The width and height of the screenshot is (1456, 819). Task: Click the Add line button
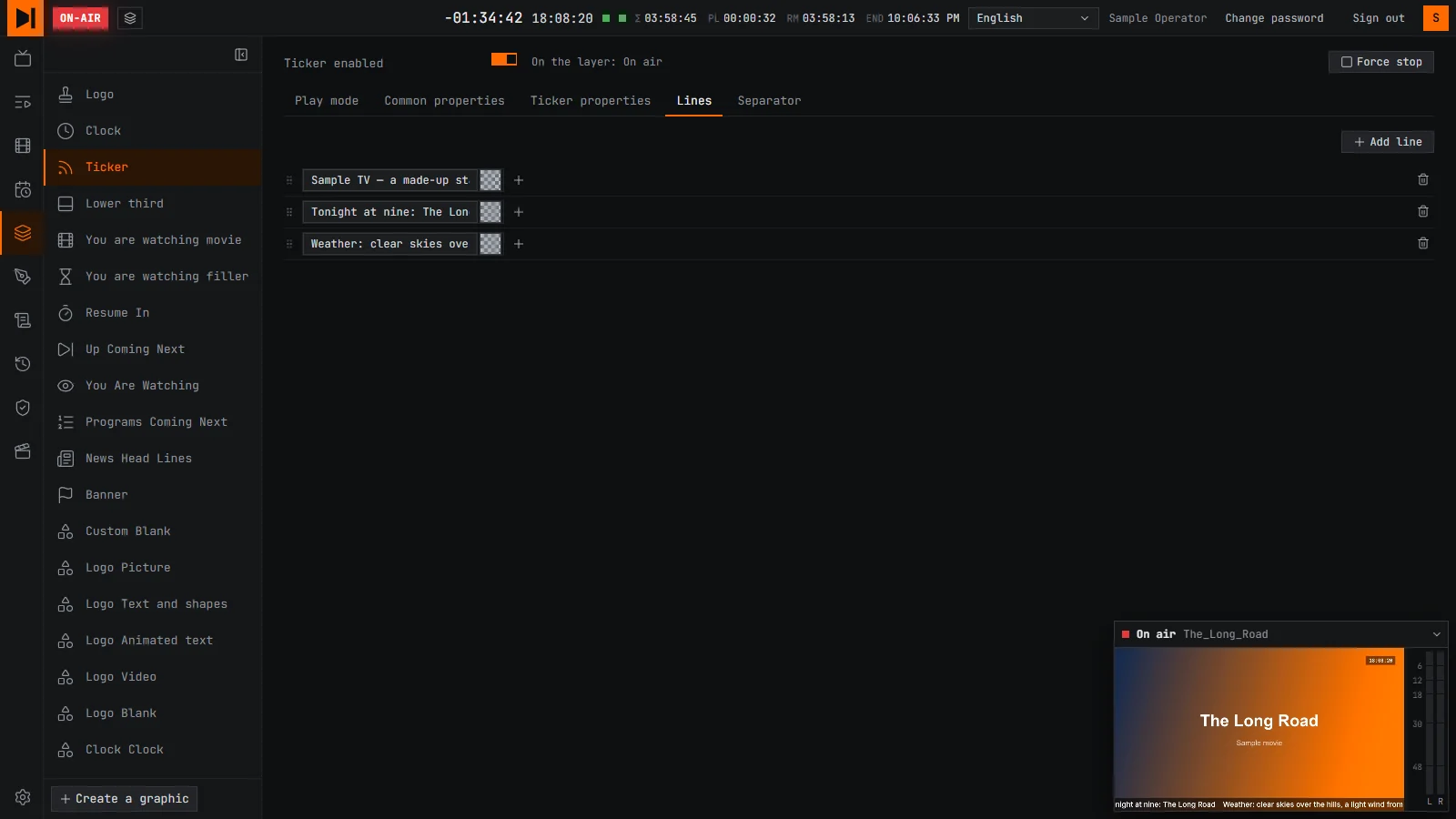(1388, 142)
